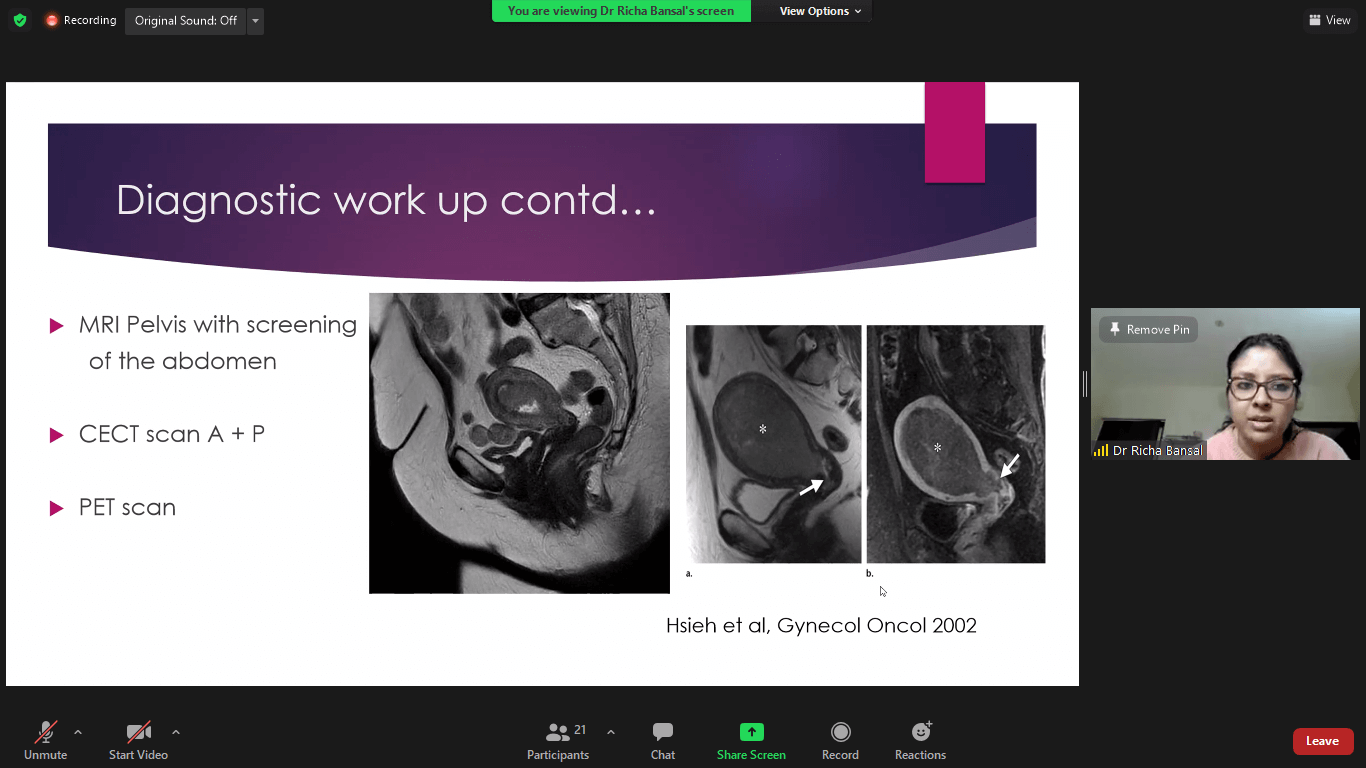
Task: Open the Reactions emoji menu
Action: tap(920, 740)
